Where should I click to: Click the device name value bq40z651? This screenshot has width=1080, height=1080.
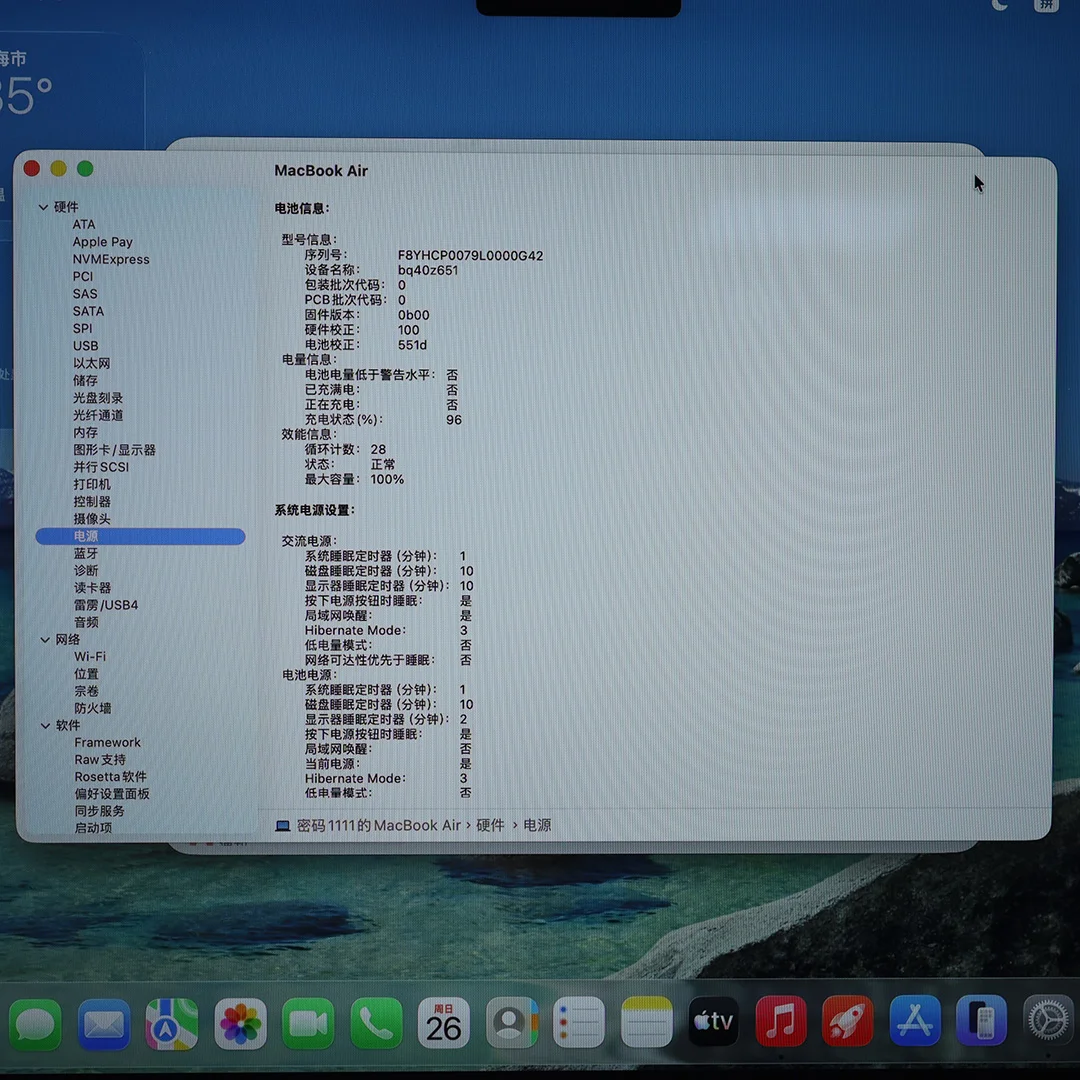[428, 271]
